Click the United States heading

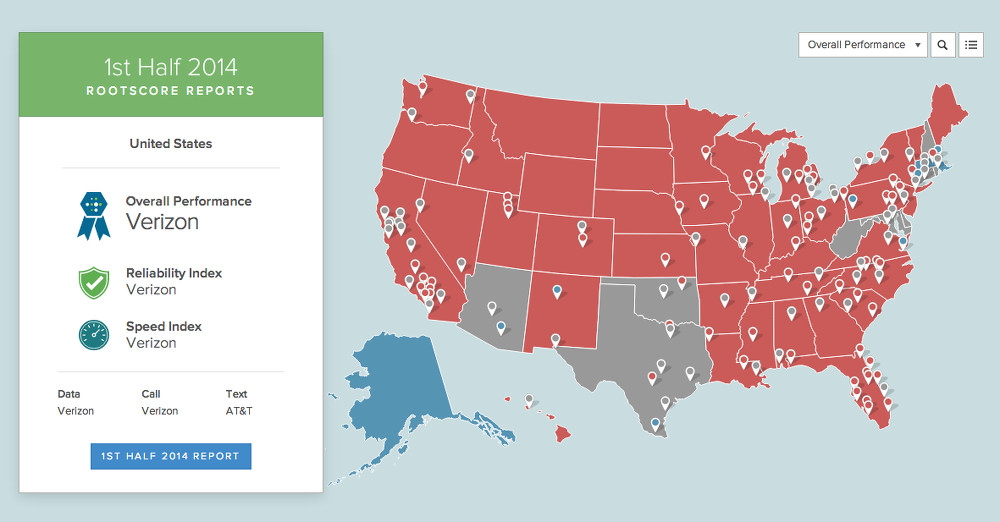point(171,144)
